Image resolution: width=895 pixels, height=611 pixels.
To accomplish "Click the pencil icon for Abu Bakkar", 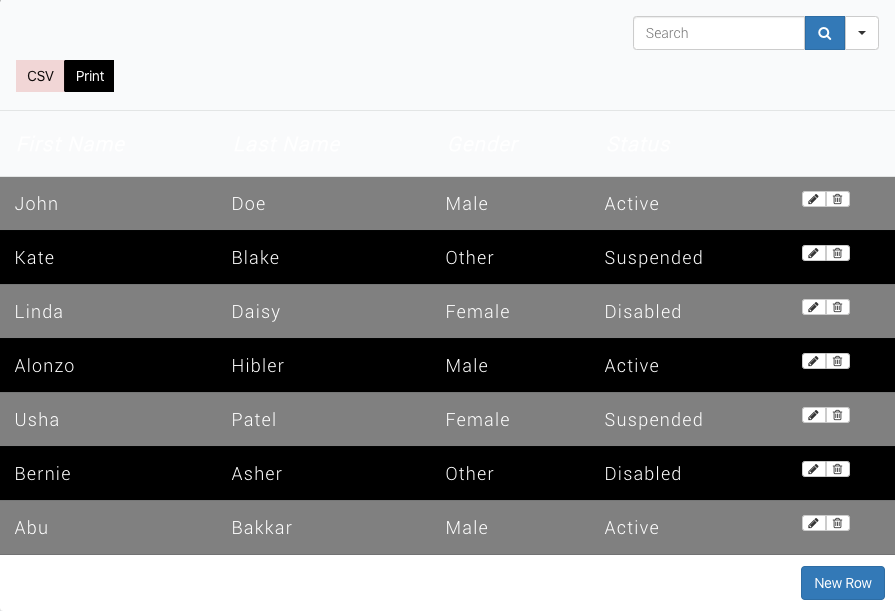I will pyautogui.click(x=814, y=523).
